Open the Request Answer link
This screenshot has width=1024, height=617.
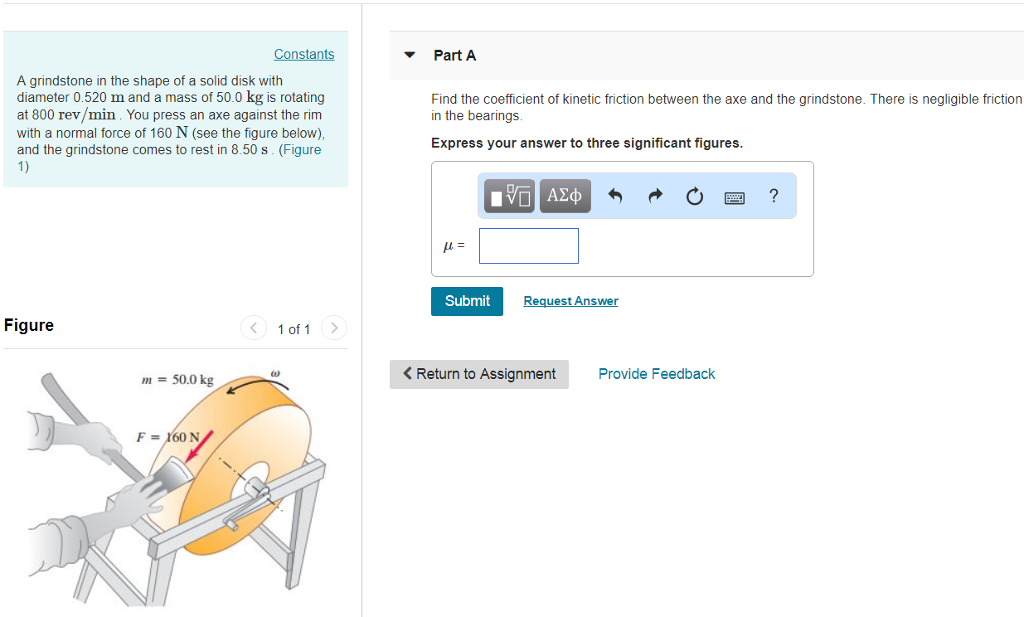(x=570, y=300)
